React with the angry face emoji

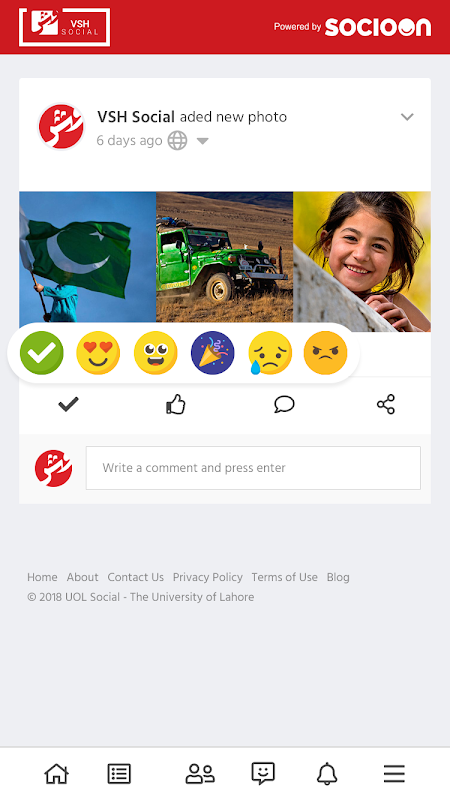[x=326, y=353]
